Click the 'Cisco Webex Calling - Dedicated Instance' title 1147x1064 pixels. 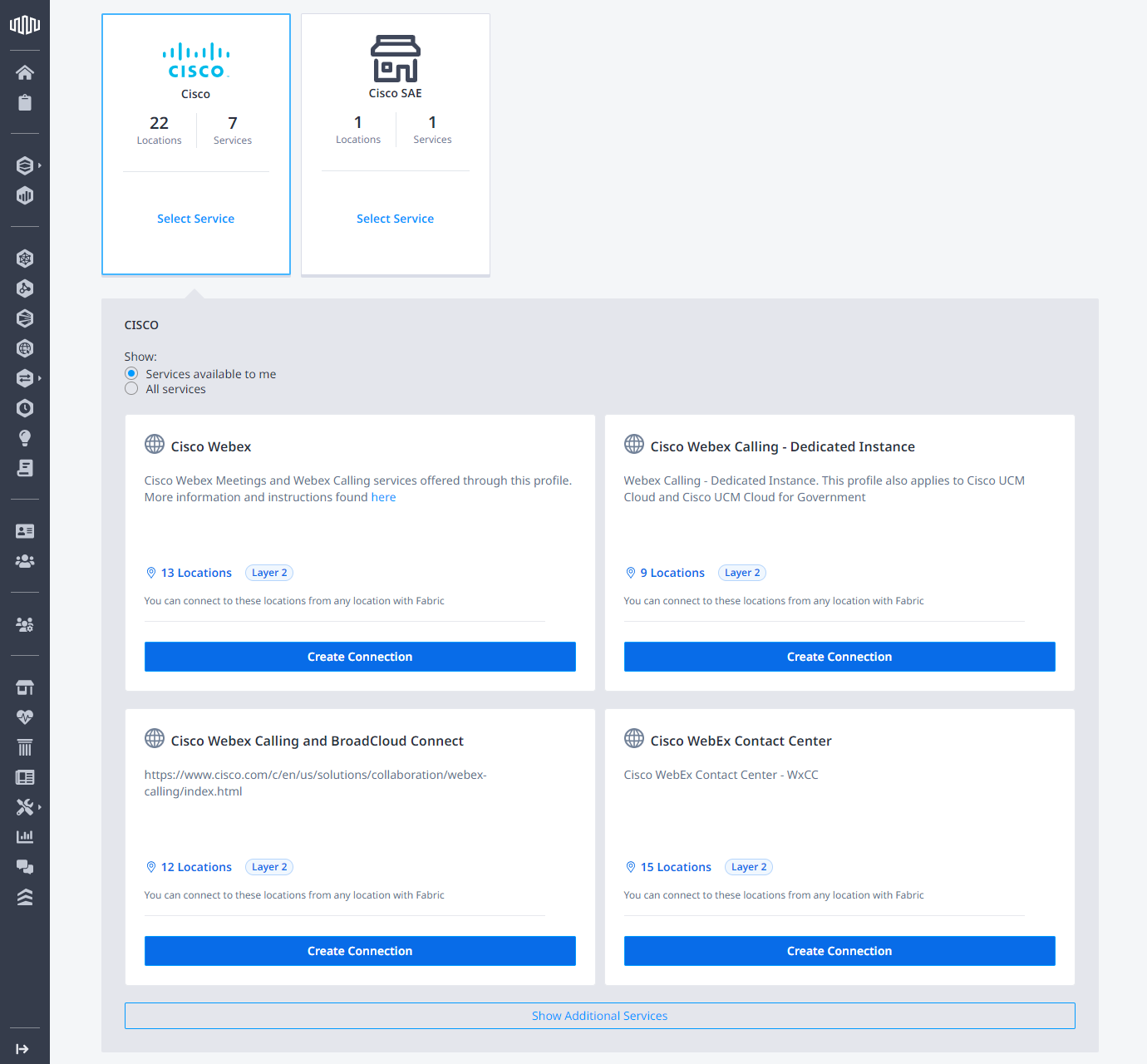click(x=783, y=446)
